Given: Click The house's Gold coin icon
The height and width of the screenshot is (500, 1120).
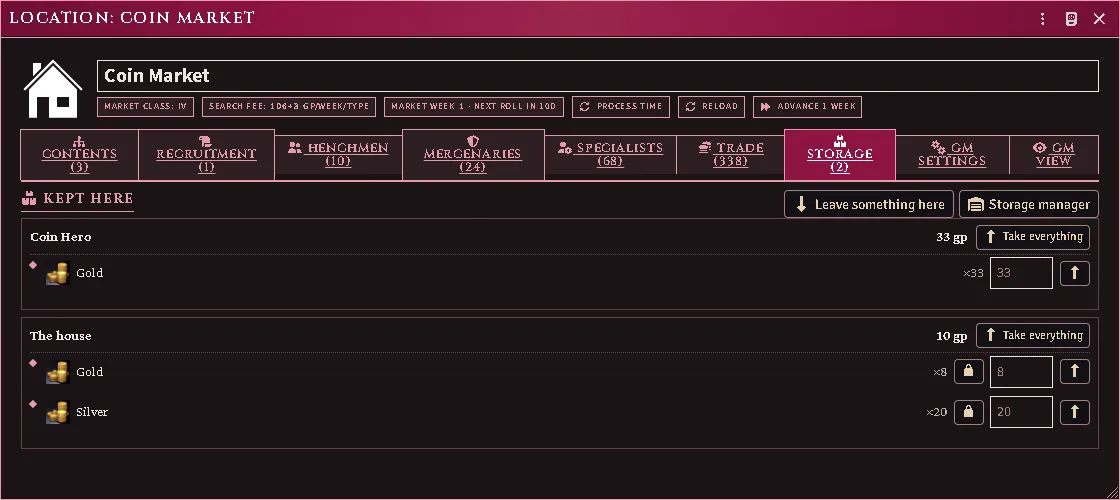Looking at the screenshot, I should (58, 372).
